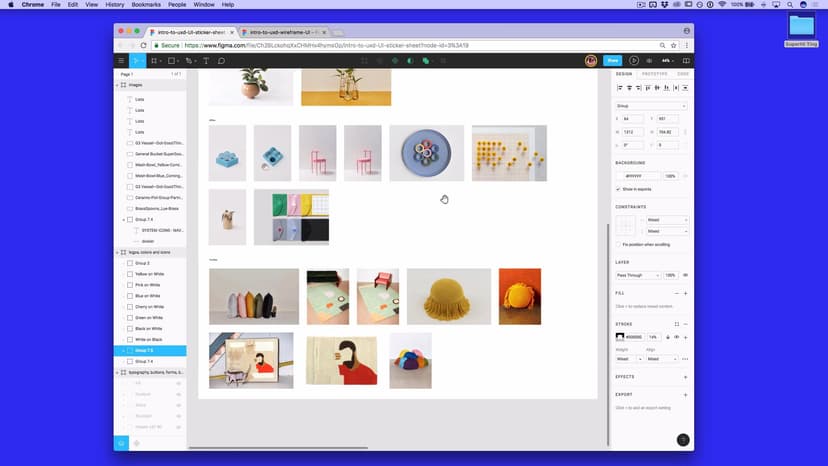Open the Bookmarks menu in menu bar

(146, 5)
